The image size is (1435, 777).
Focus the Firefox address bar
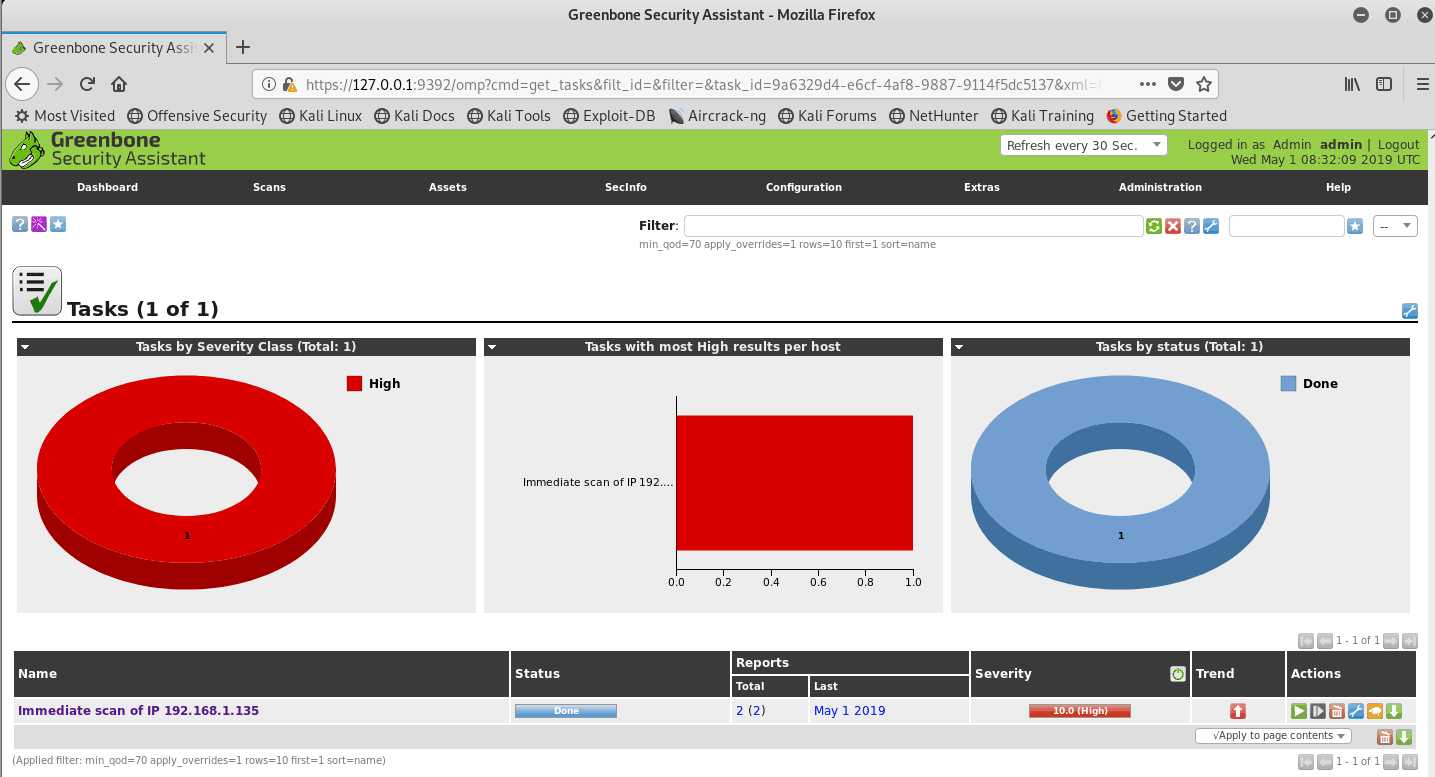[704, 85]
